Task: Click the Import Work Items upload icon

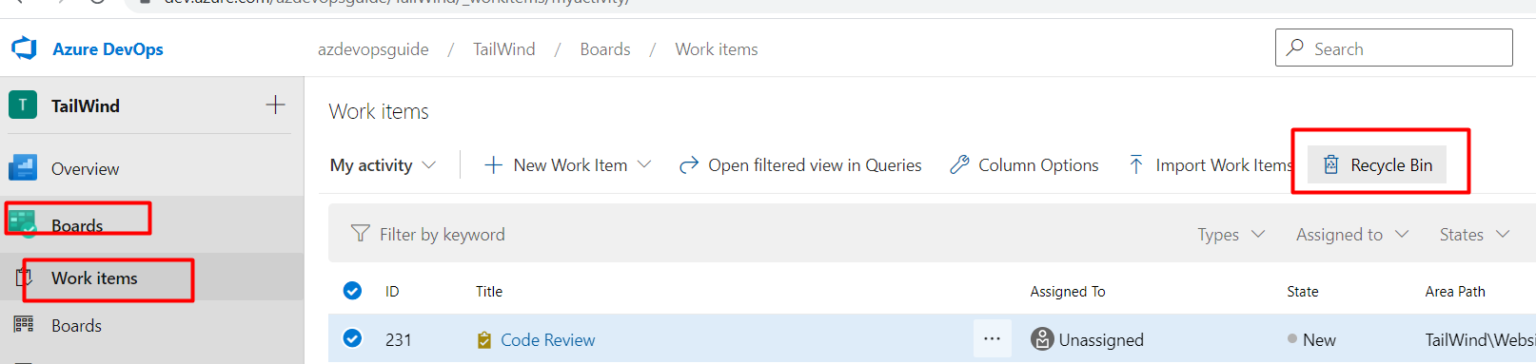Action: click(x=1136, y=165)
